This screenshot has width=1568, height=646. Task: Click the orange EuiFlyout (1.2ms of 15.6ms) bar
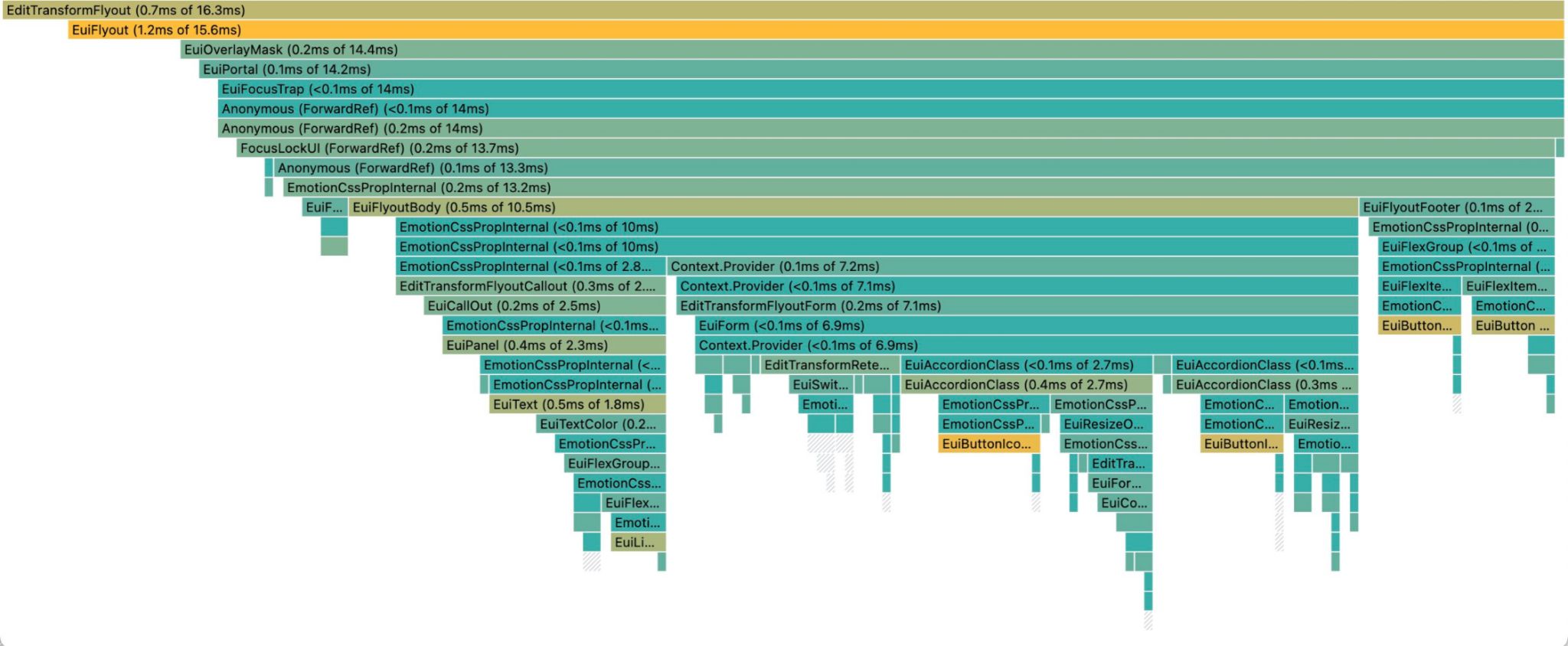point(816,30)
